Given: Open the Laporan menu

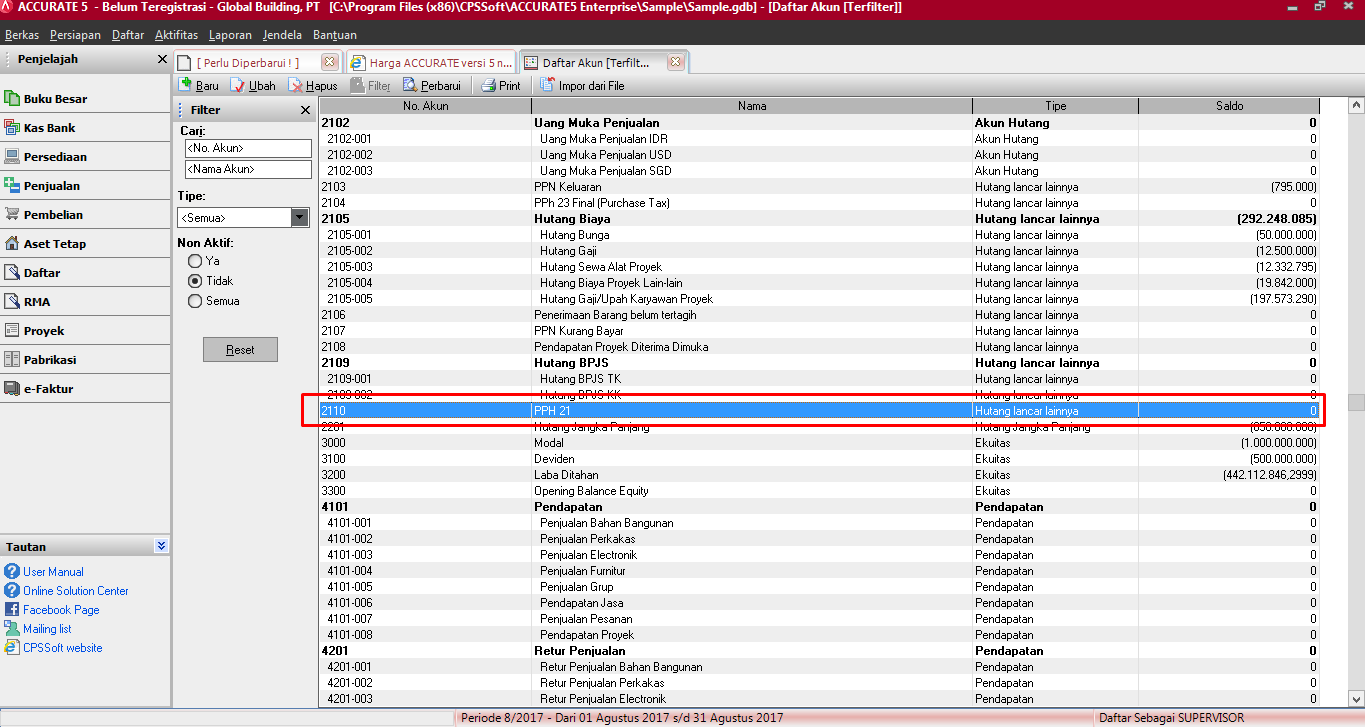Looking at the screenshot, I should 230,35.
